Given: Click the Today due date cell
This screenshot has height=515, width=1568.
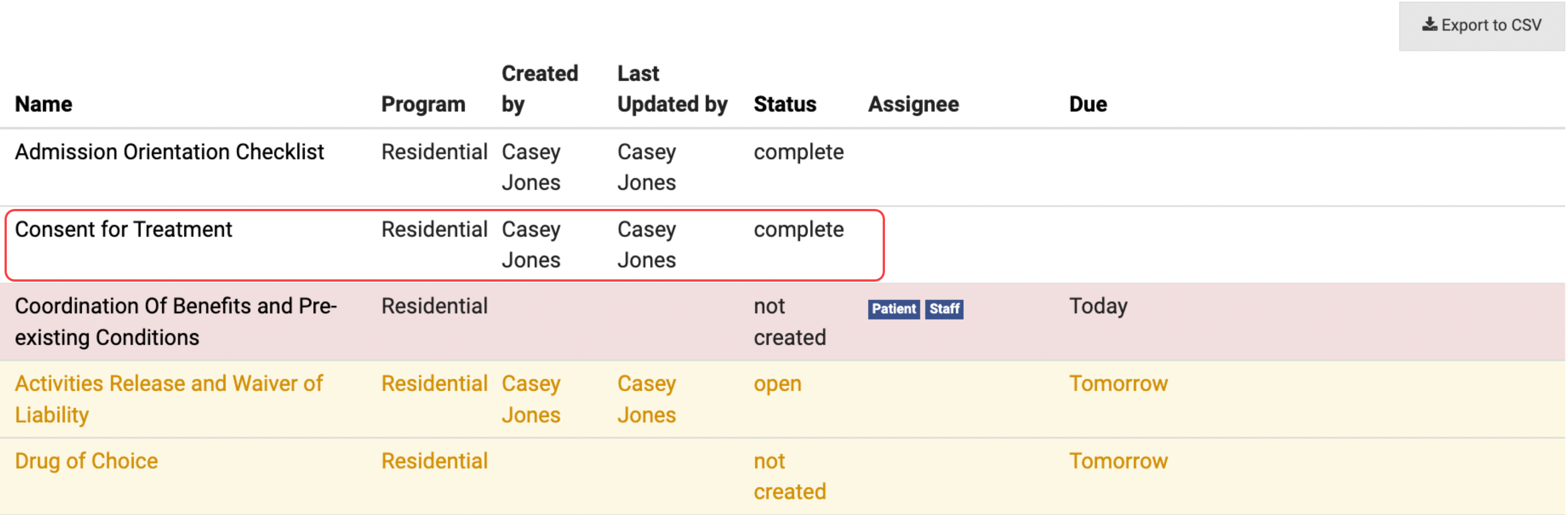Looking at the screenshot, I should (x=1098, y=306).
